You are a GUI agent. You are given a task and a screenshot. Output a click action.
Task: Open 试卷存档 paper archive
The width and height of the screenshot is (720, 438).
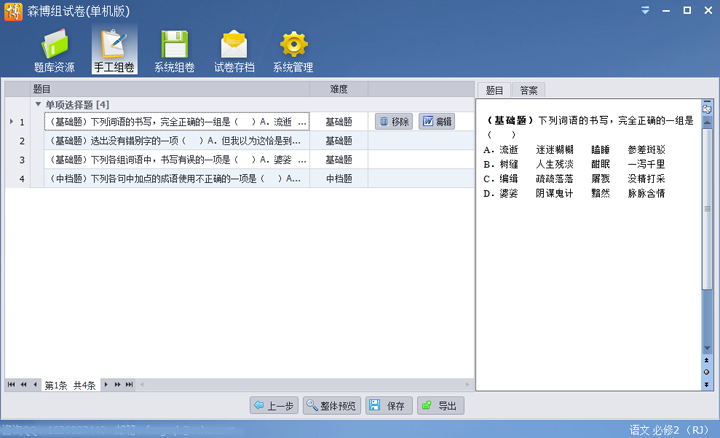pyautogui.click(x=234, y=51)
